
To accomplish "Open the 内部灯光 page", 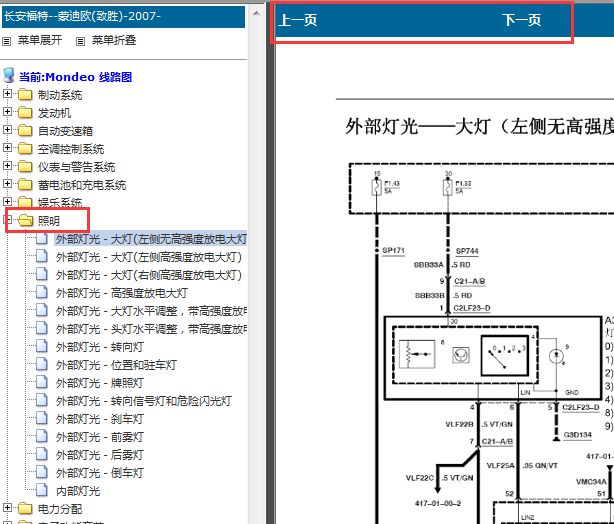I will coord(78,491).
